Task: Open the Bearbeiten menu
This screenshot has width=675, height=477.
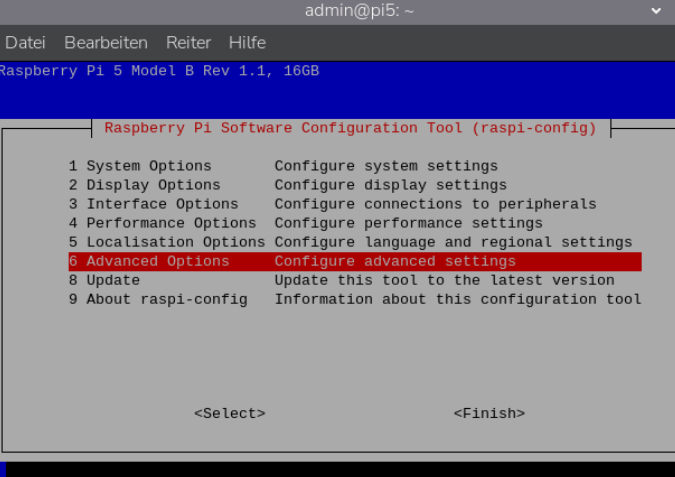Action: pyautogui.click(x=106, y=43)
